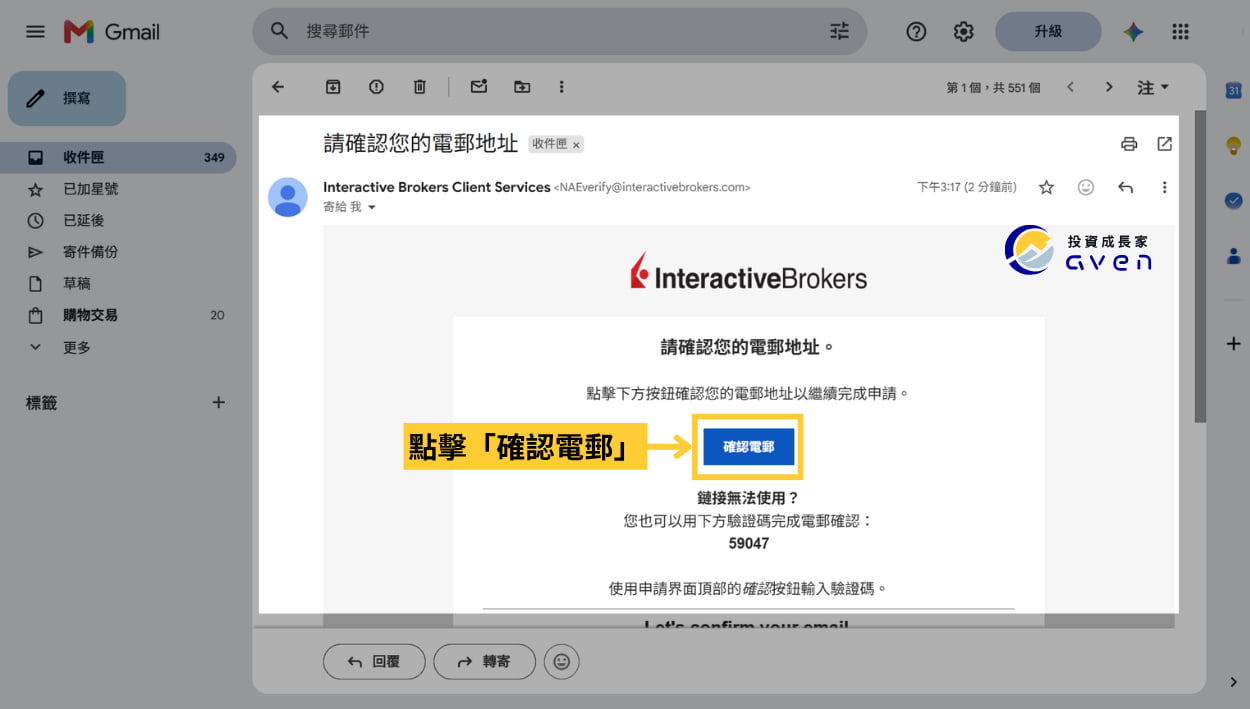Click the 撰寫 compose button

67,98
